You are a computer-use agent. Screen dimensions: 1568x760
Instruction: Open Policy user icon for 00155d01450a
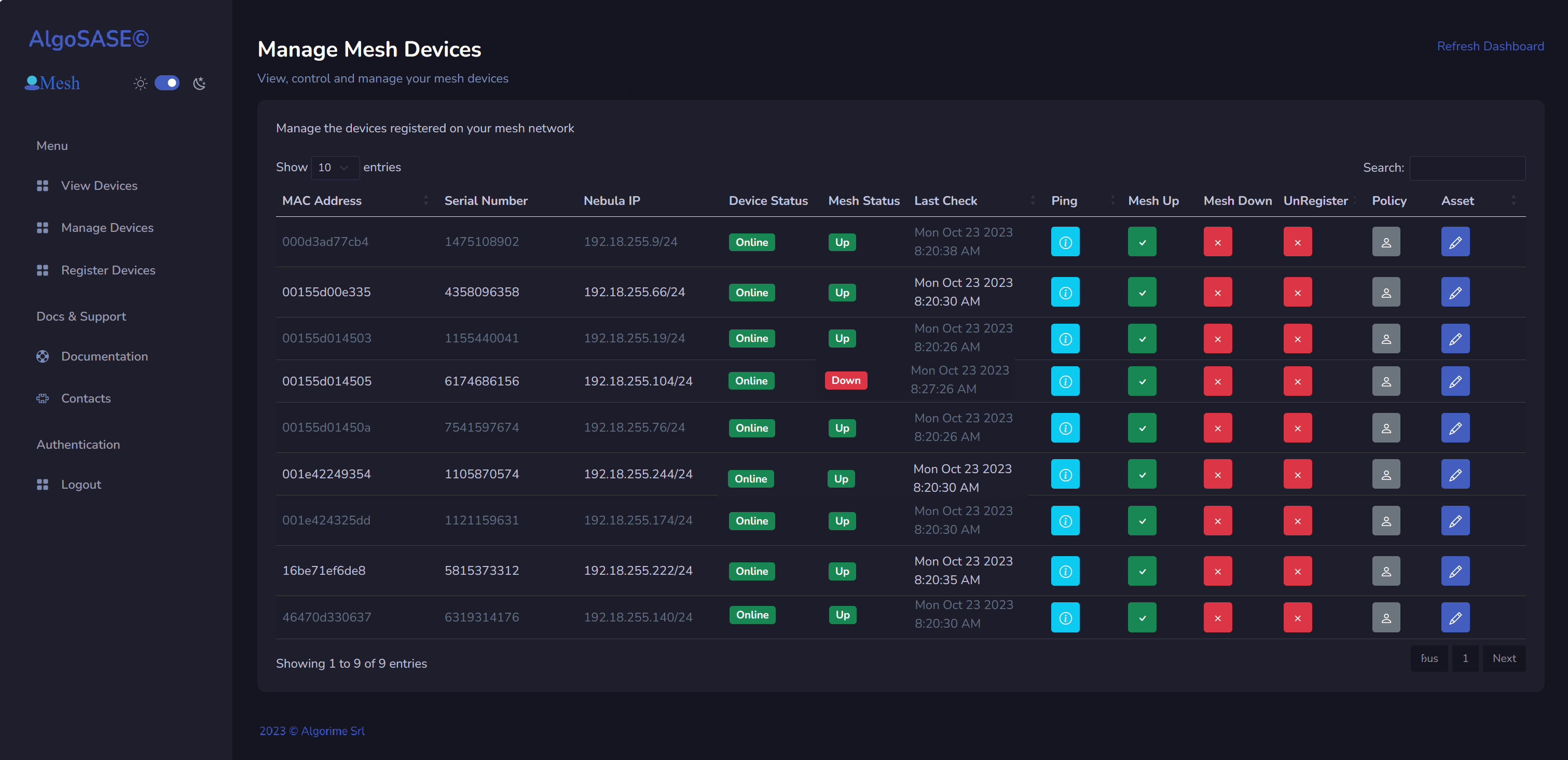tap(1385, 428)
